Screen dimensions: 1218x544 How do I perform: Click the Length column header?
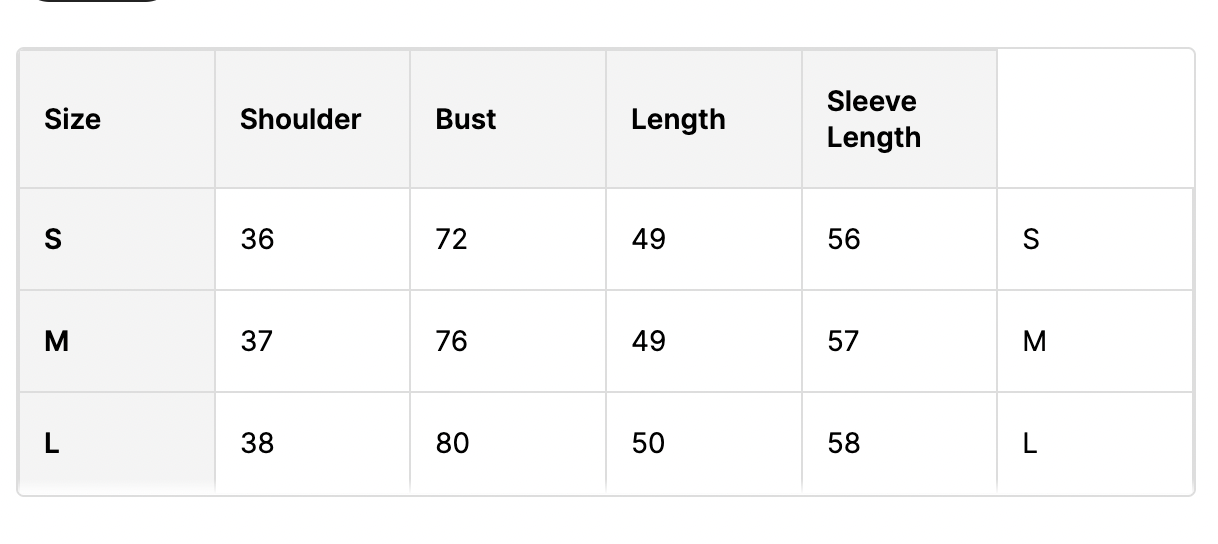[678, 120]
